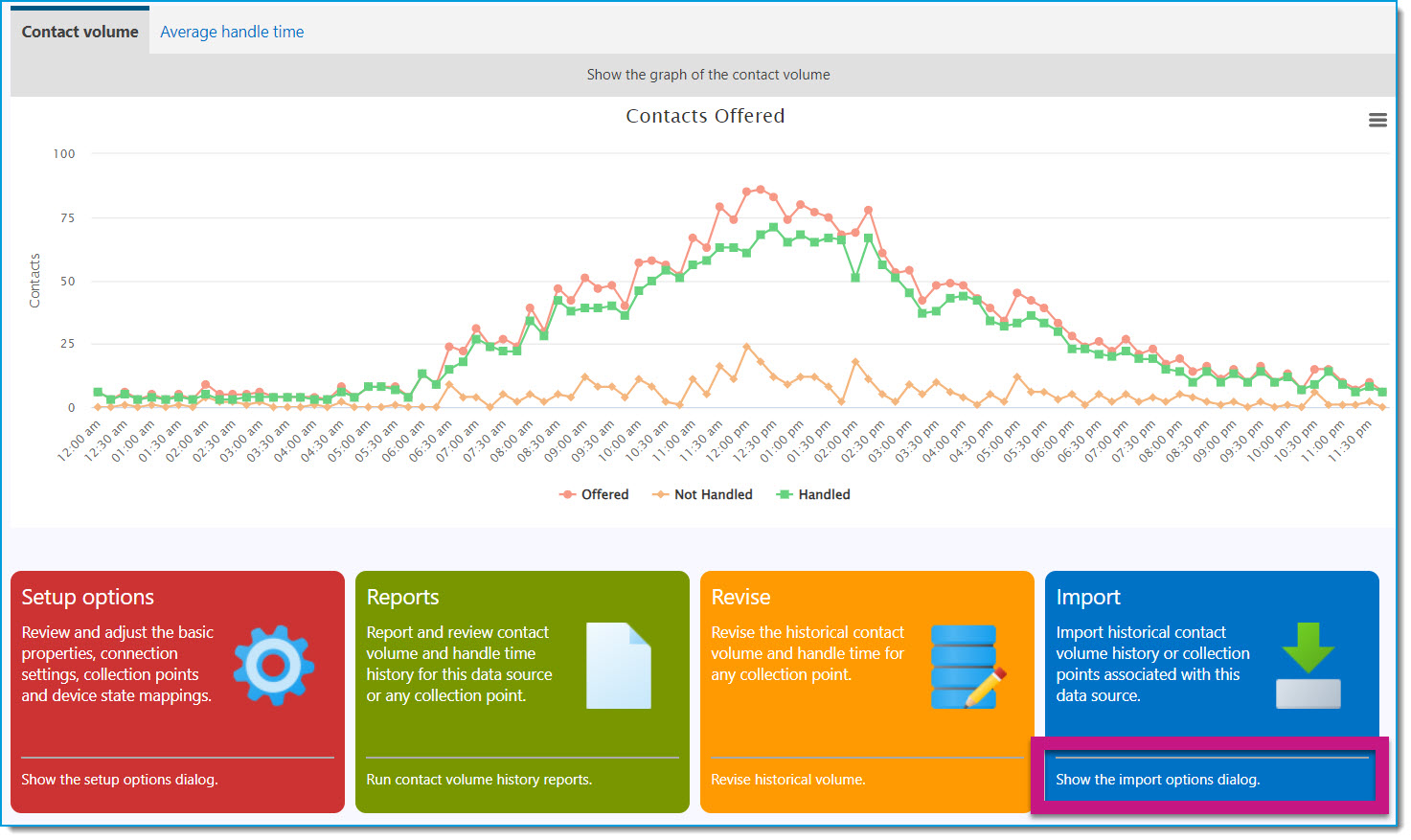Click the '100' value on the y-axis
1411x840 pixels.
pos(64,153)
